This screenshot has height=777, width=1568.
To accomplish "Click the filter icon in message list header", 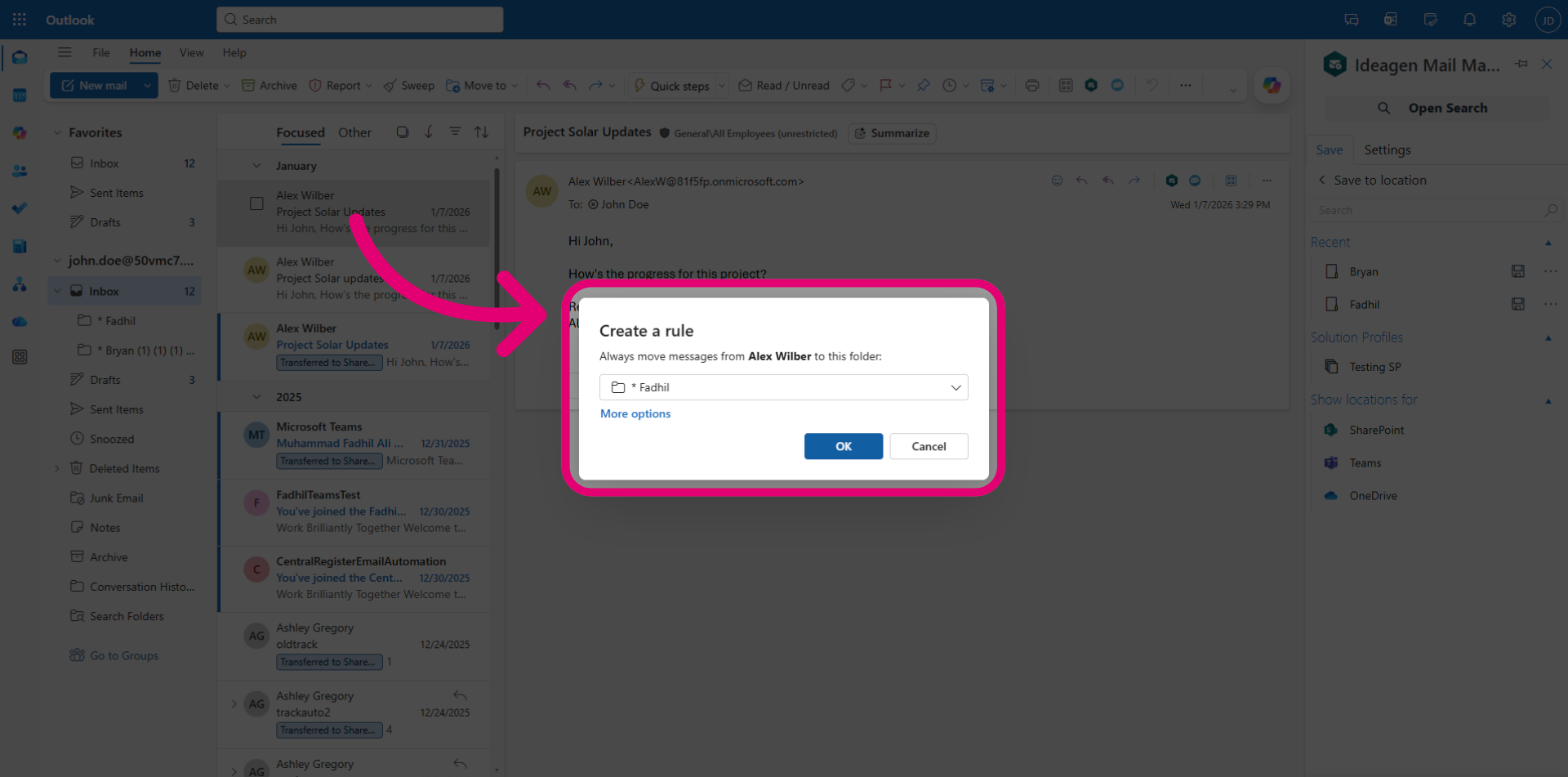I will tap(455, 132).
